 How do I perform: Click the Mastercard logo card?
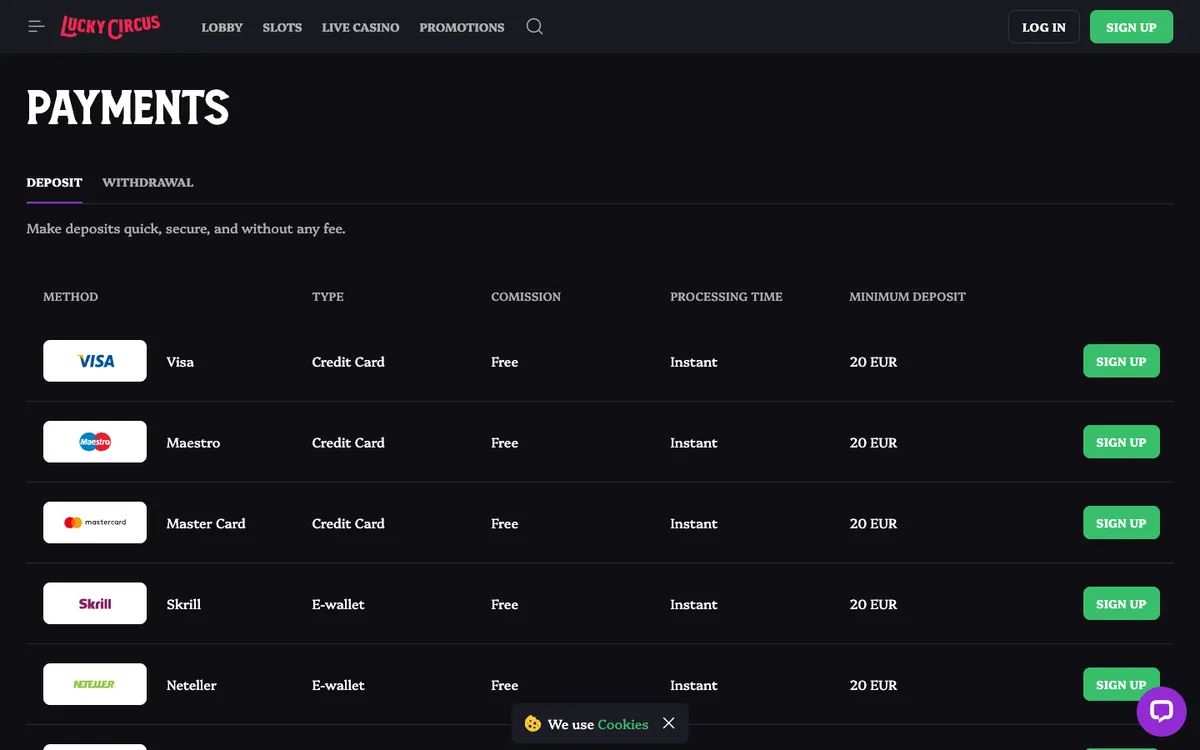click(x=95, y=523)
